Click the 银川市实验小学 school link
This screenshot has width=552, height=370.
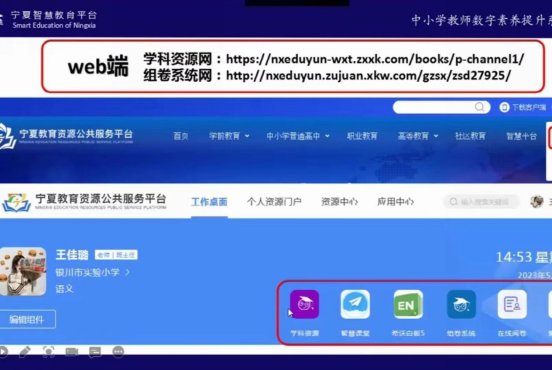click(88, 272)
